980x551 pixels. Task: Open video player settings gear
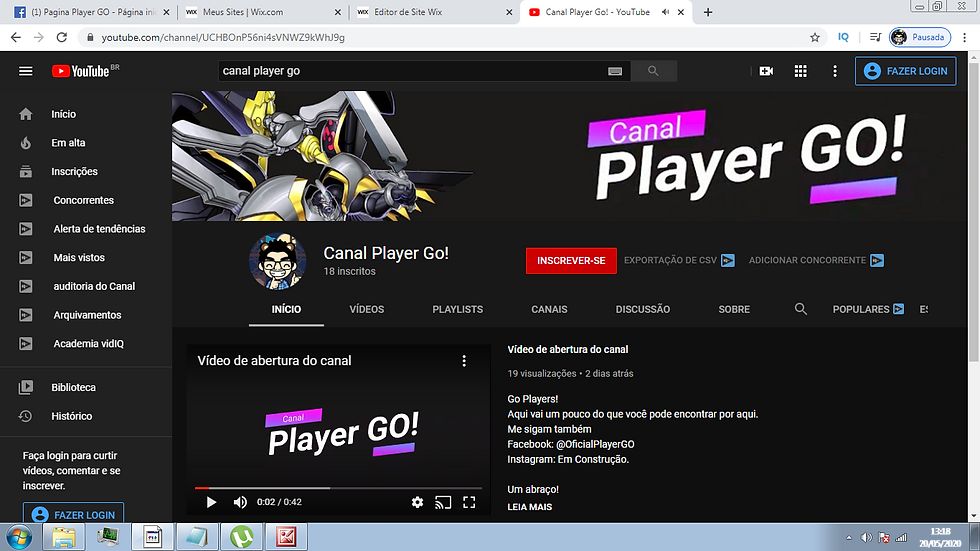pyautogui.click(x=418, y=502)
